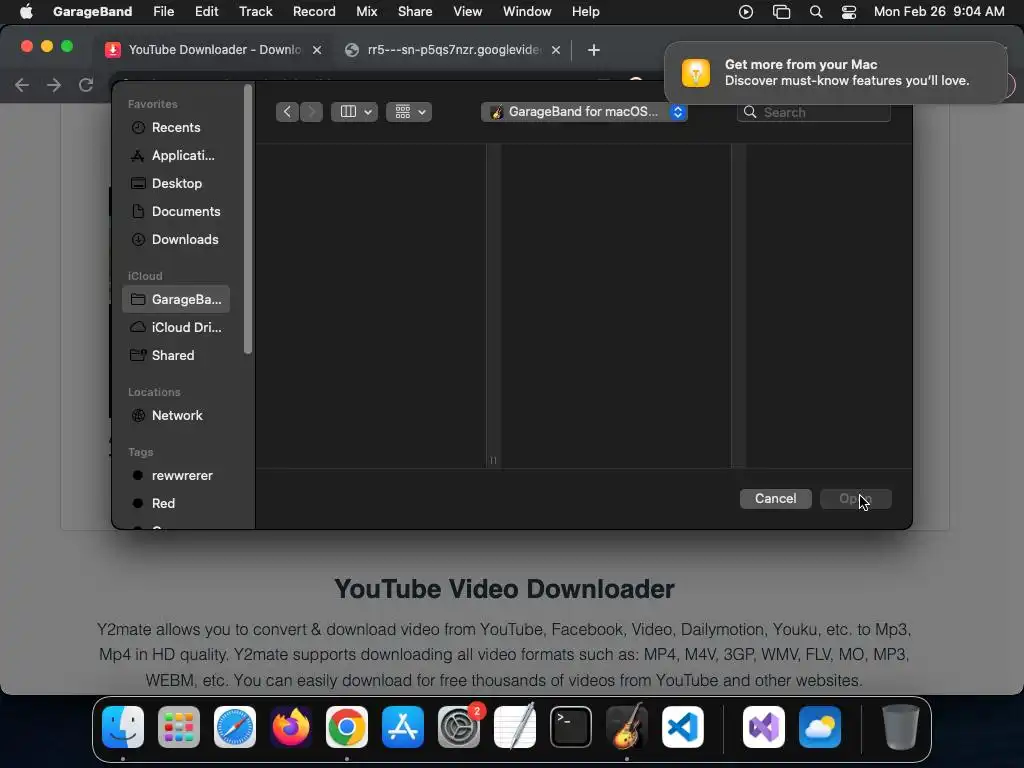Screen dimensions: 1024x768
Task: Select Applications in the sidebar
Action: pyautogui.click(x=176, y=155)
